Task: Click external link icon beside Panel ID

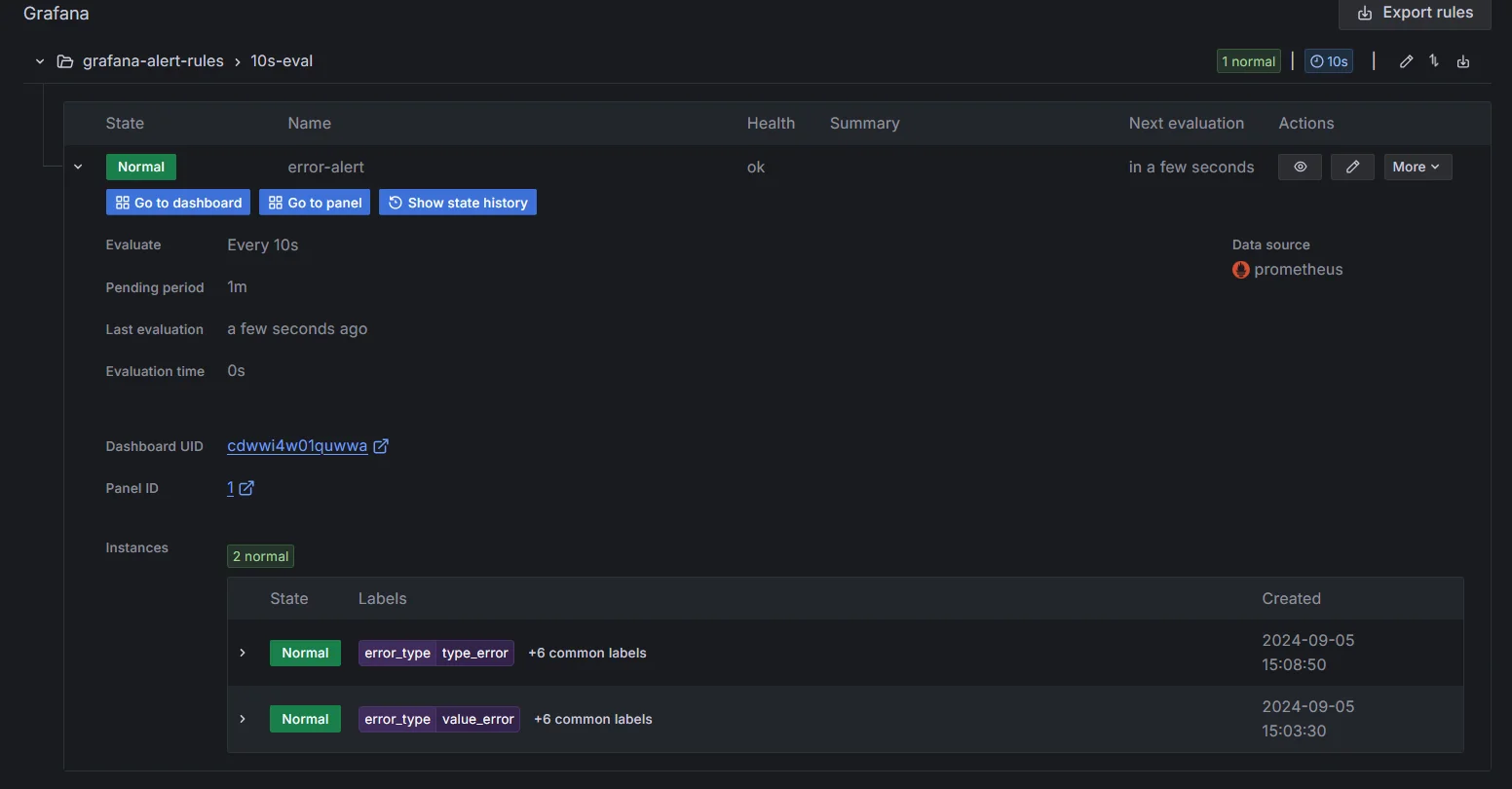Action: pyautogui.click(x=247, y=488)
